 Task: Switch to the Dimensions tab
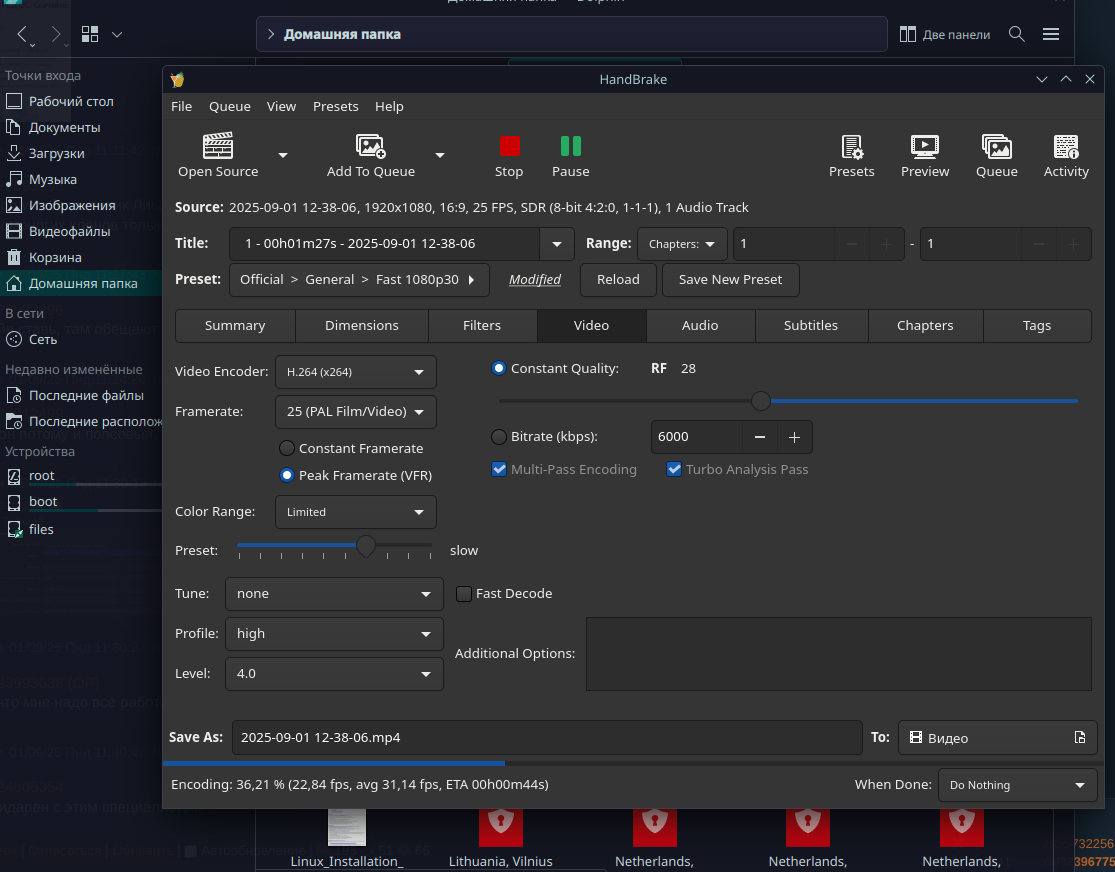tap(362, 326)
